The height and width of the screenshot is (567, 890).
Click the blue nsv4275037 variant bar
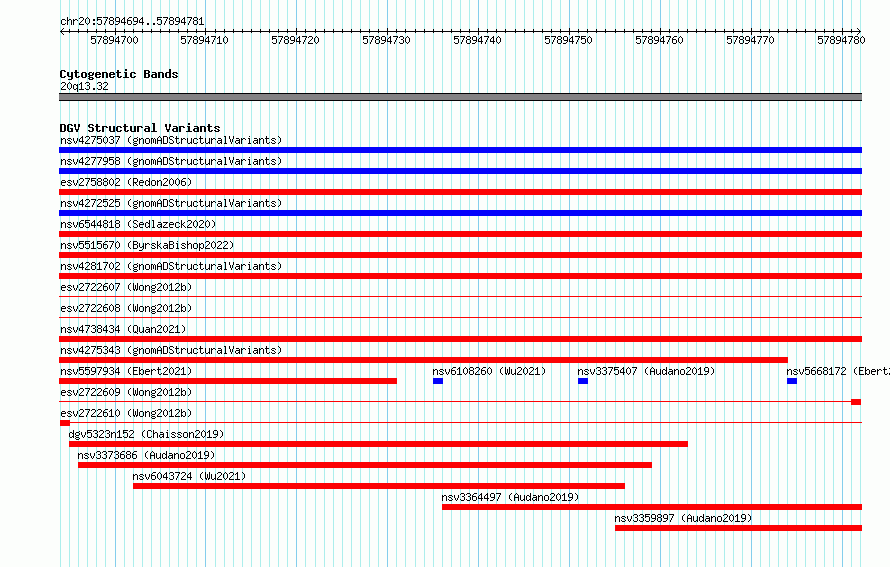point(460,150)
